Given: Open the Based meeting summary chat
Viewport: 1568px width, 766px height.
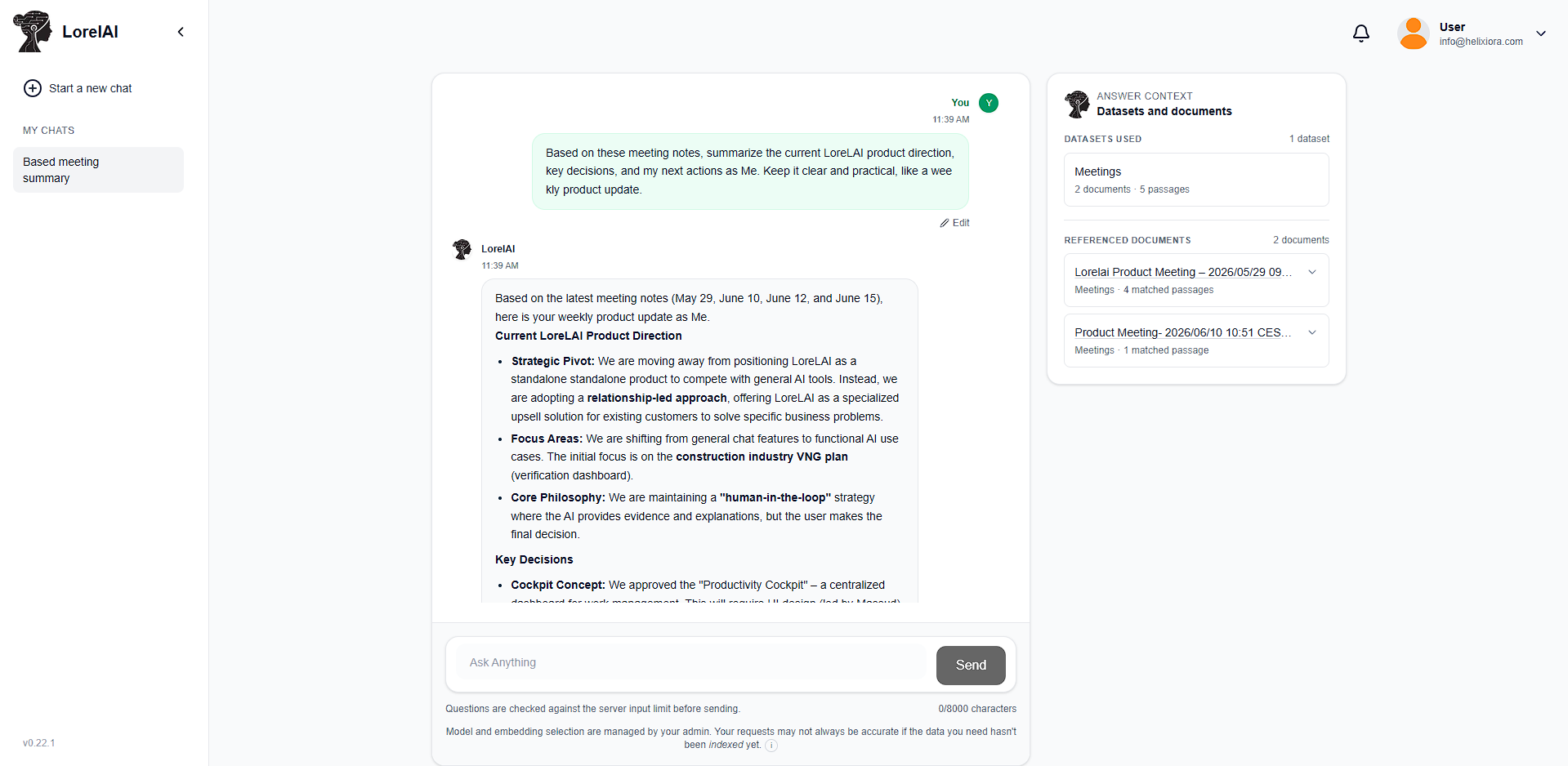Looking at the screenshot, I should pyautogui.click(x=98, y=170).
